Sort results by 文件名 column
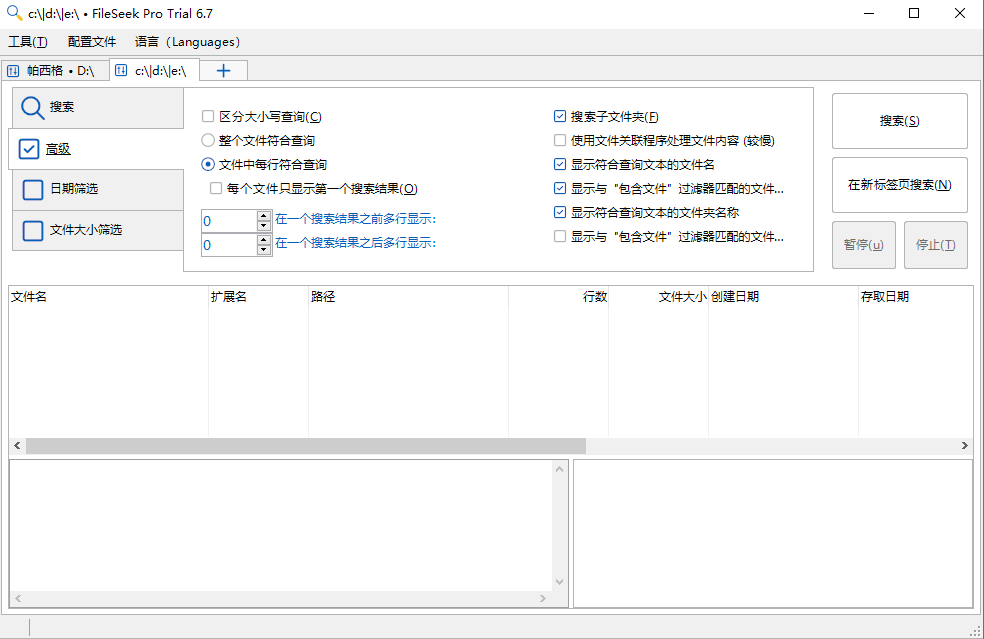984x639 pixels. coord(108,297)
